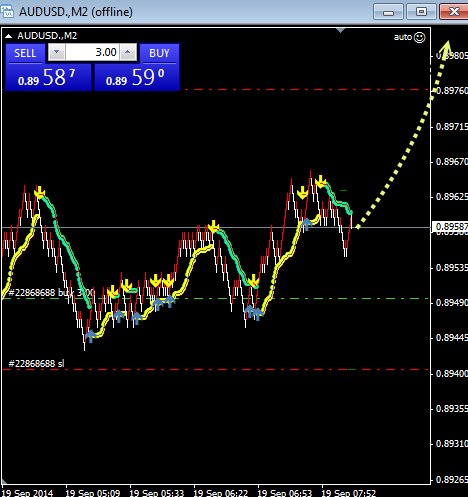Click the chart shift triangle marker
The height and width of the screenshot is (497, 468).
coord(340,31)
